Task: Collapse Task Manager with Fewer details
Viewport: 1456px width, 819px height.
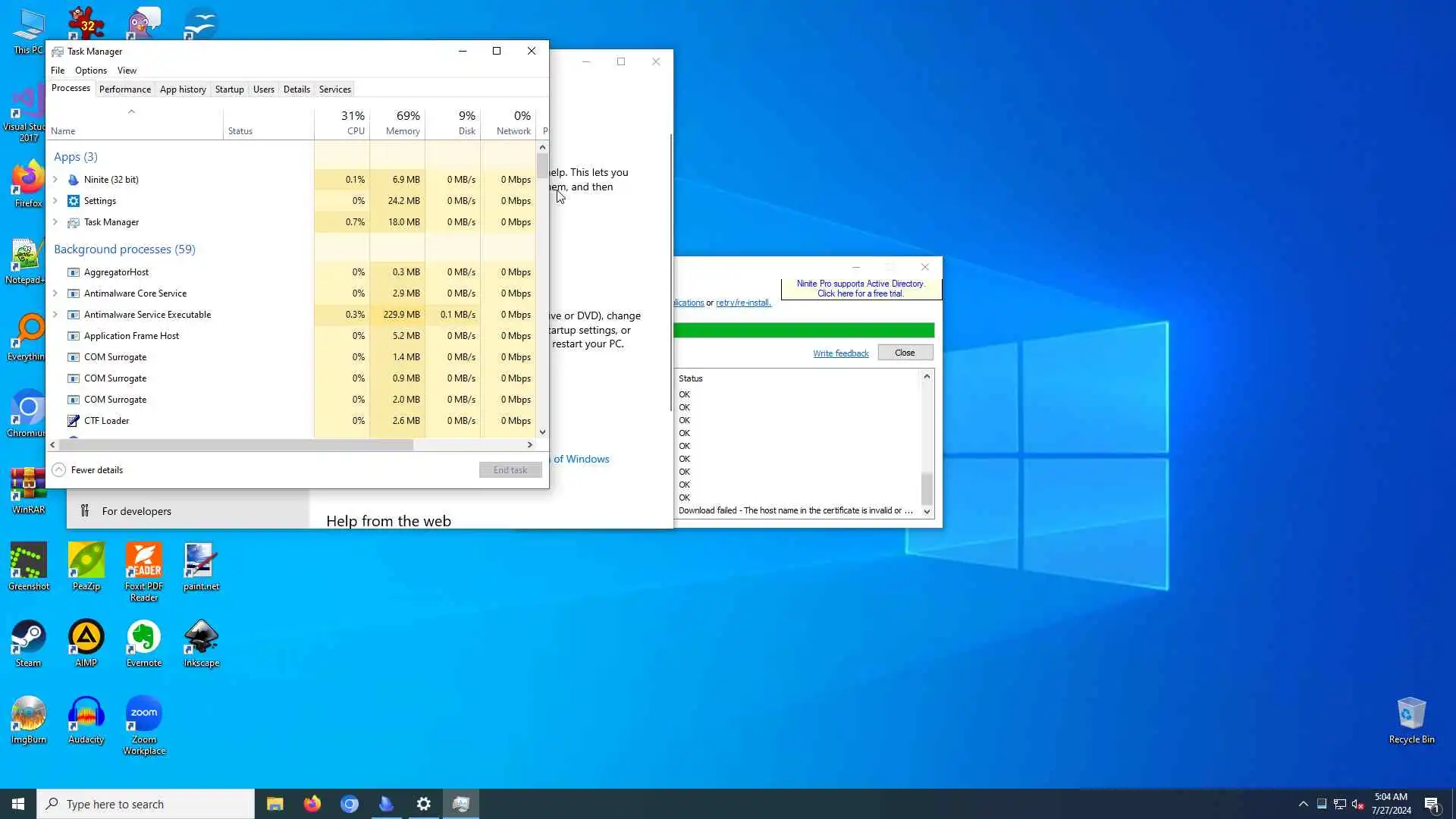Action: (88, 470)
